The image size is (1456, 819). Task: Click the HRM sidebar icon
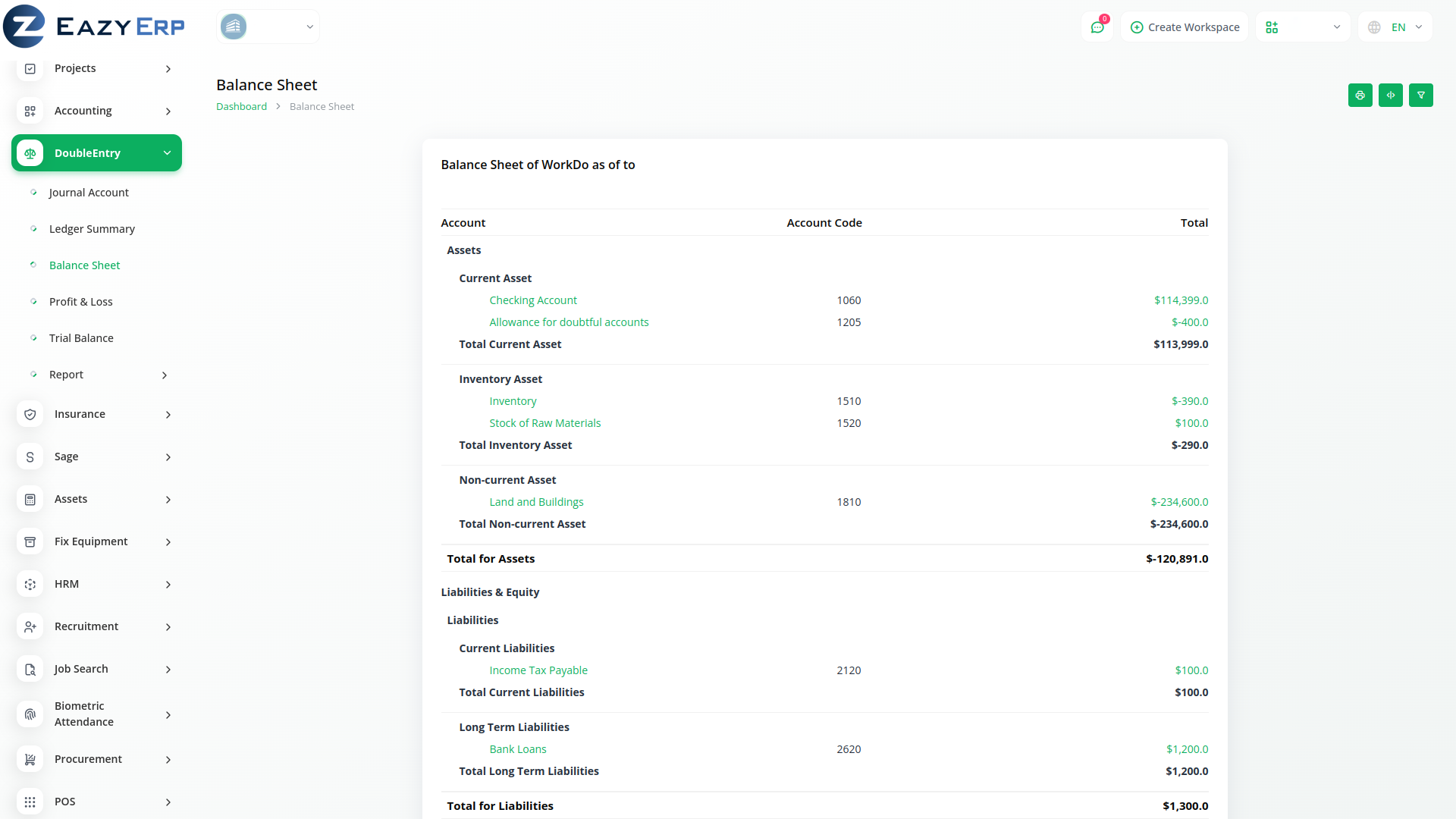(x=30, y=584)
